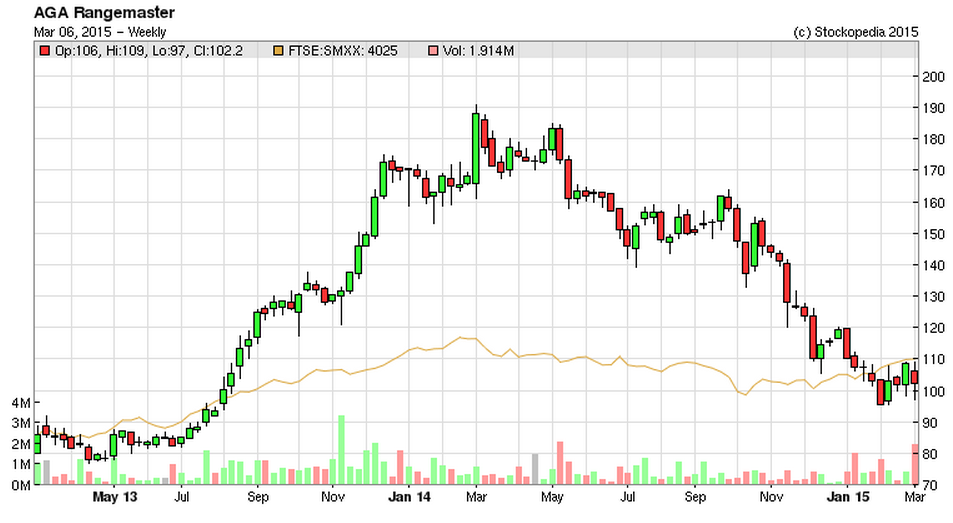Click the Stockopedia 2015 copyright text
This screenshot has height=523, width=953.
coord(856,32)
